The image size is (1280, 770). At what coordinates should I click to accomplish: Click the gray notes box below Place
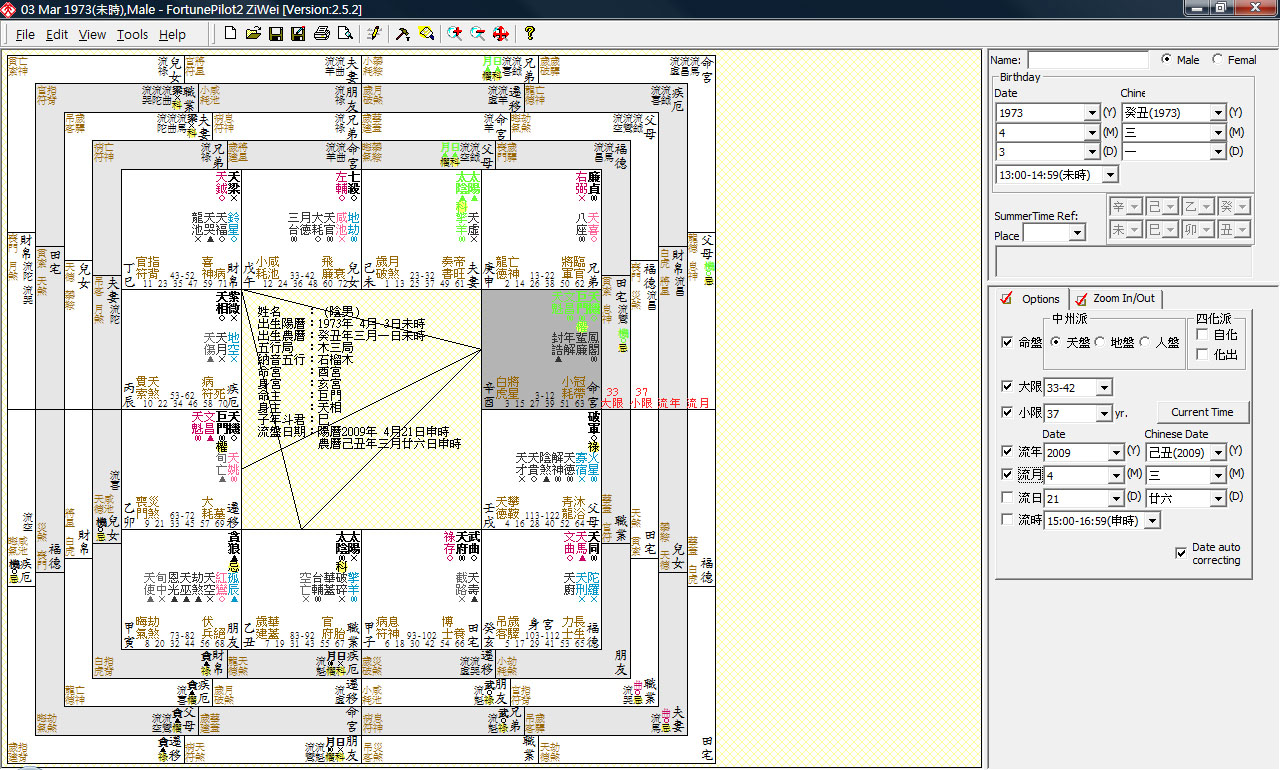pos(1124,262)
